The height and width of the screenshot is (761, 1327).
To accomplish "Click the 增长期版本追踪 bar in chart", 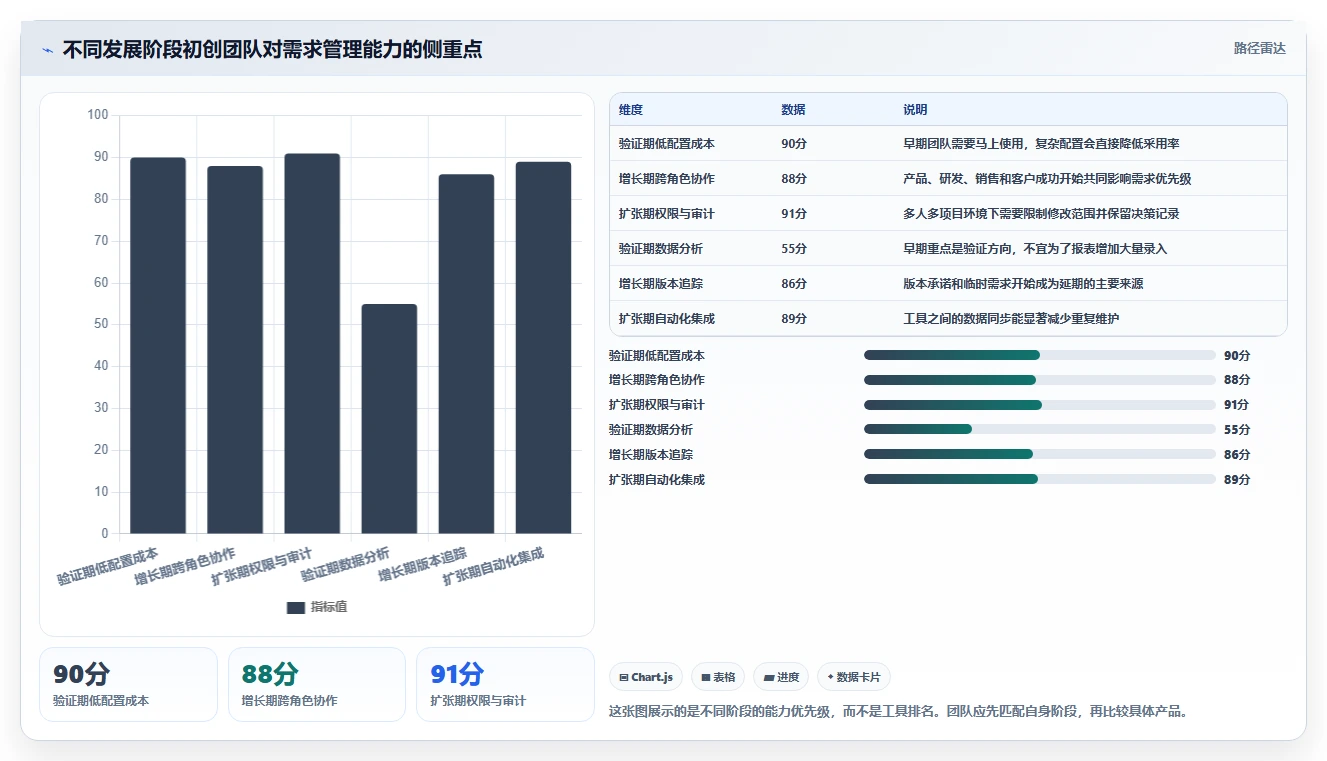I will pos(466,353).
